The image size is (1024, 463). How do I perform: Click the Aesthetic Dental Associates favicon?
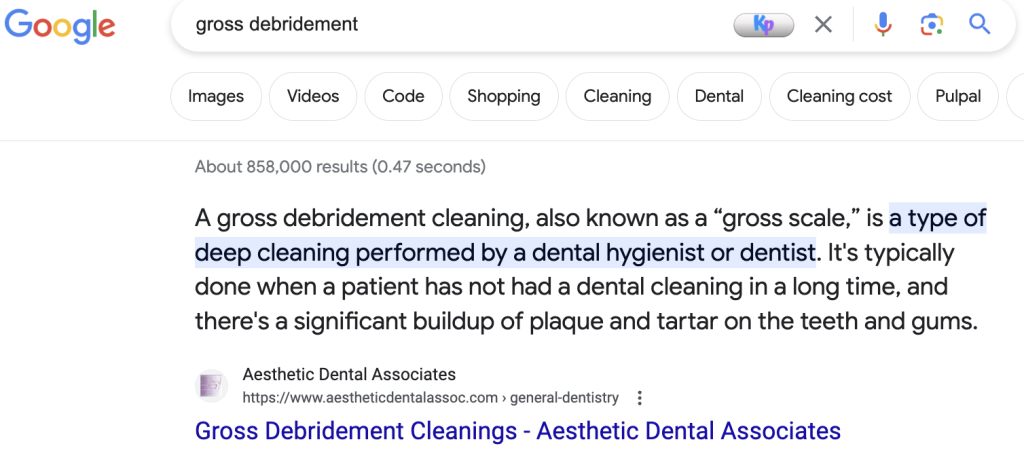tap(211, 386)
